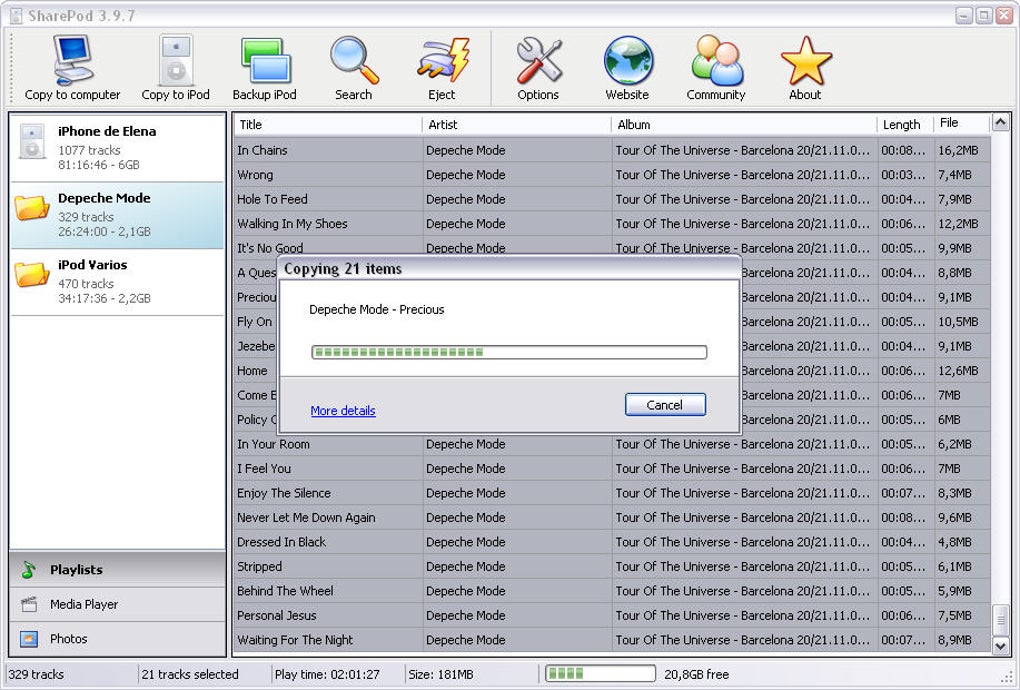1020x690 pixels.
Task: Click the track list scroll up arrow
Action: (1000, 122)
